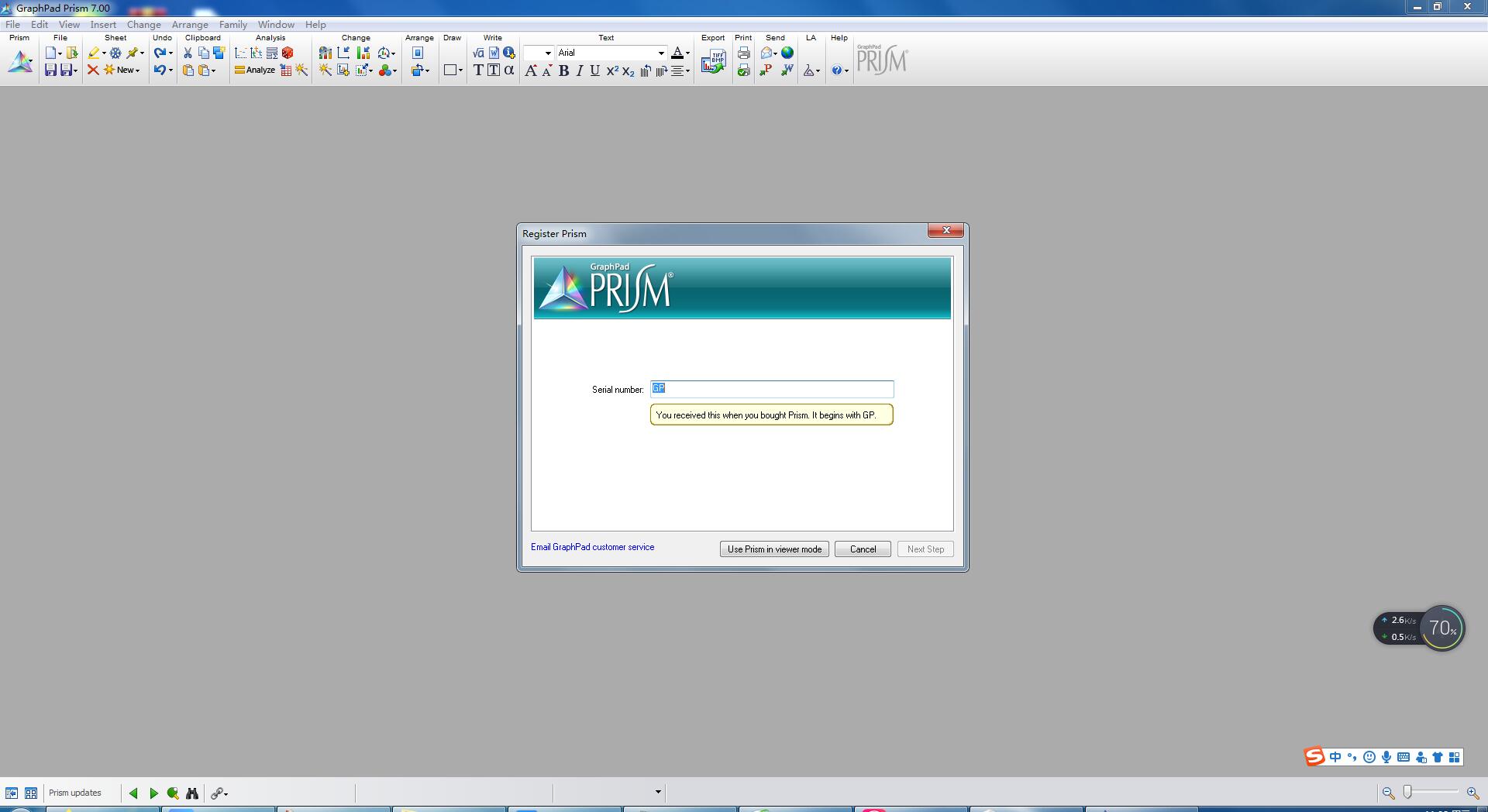Toggle underline text formatting
The image size is (1488, 812).
594,71
